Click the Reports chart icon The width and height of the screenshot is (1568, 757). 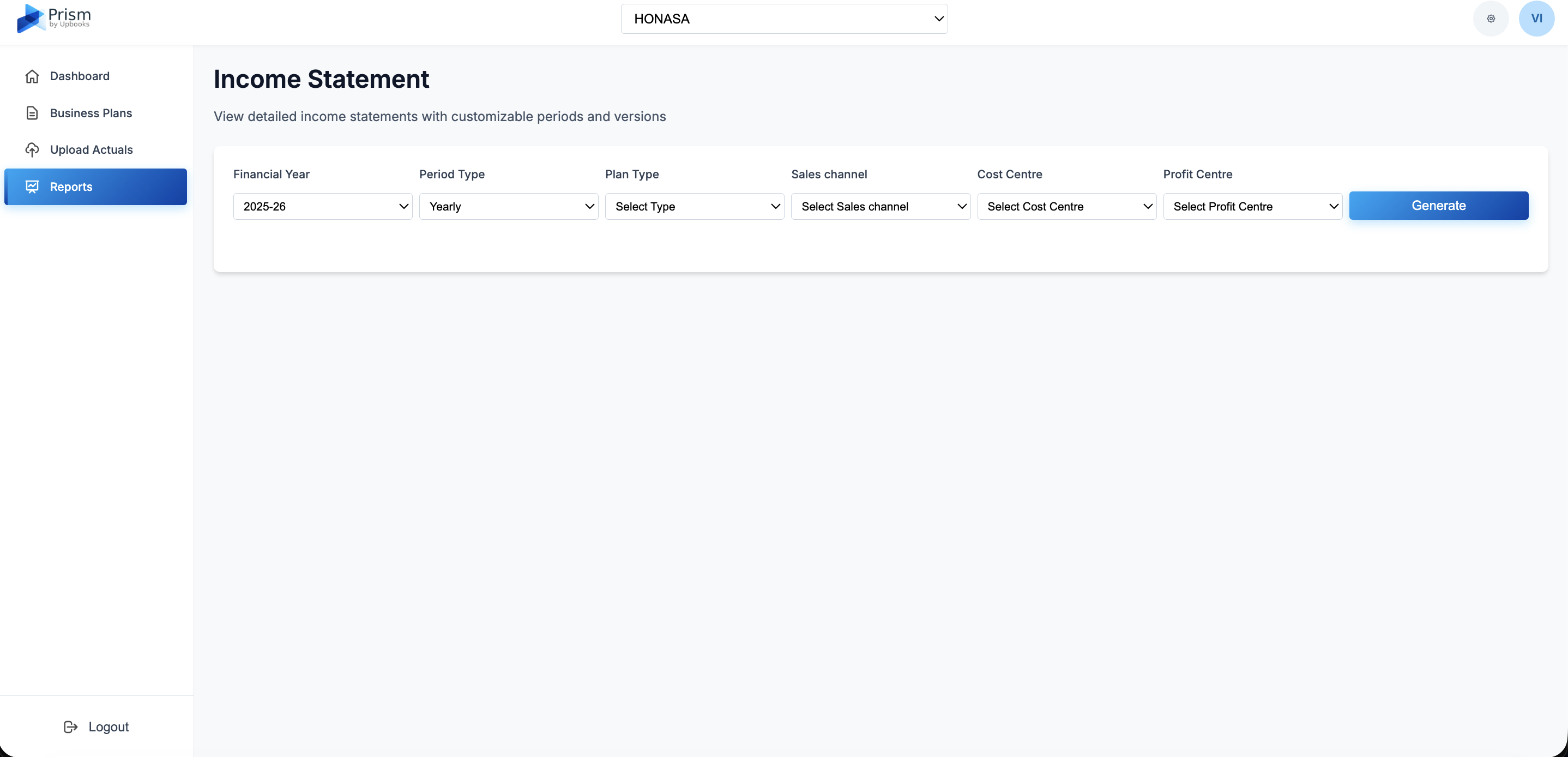click(x=32, y=187)
